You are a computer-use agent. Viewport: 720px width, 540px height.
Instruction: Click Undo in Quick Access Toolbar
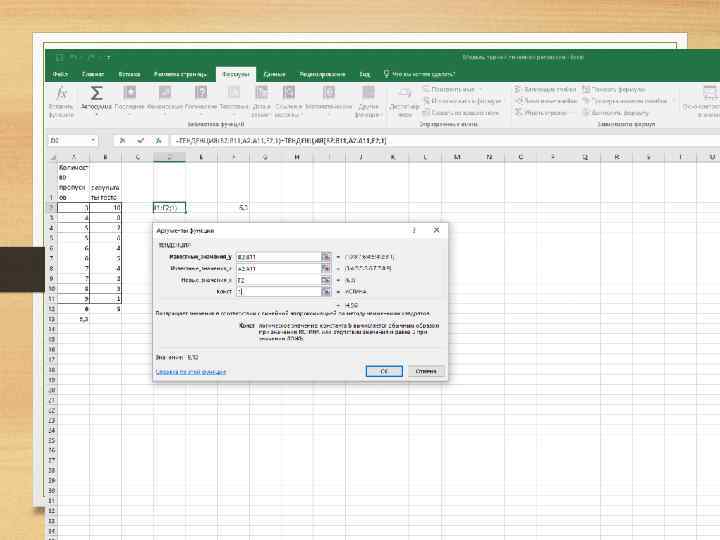(x=74, y=58)
